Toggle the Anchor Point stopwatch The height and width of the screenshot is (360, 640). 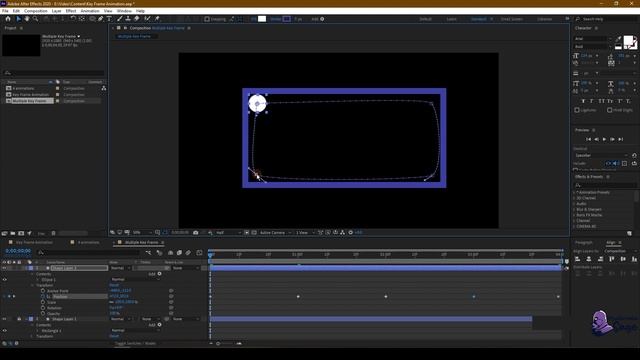[43, 291]
